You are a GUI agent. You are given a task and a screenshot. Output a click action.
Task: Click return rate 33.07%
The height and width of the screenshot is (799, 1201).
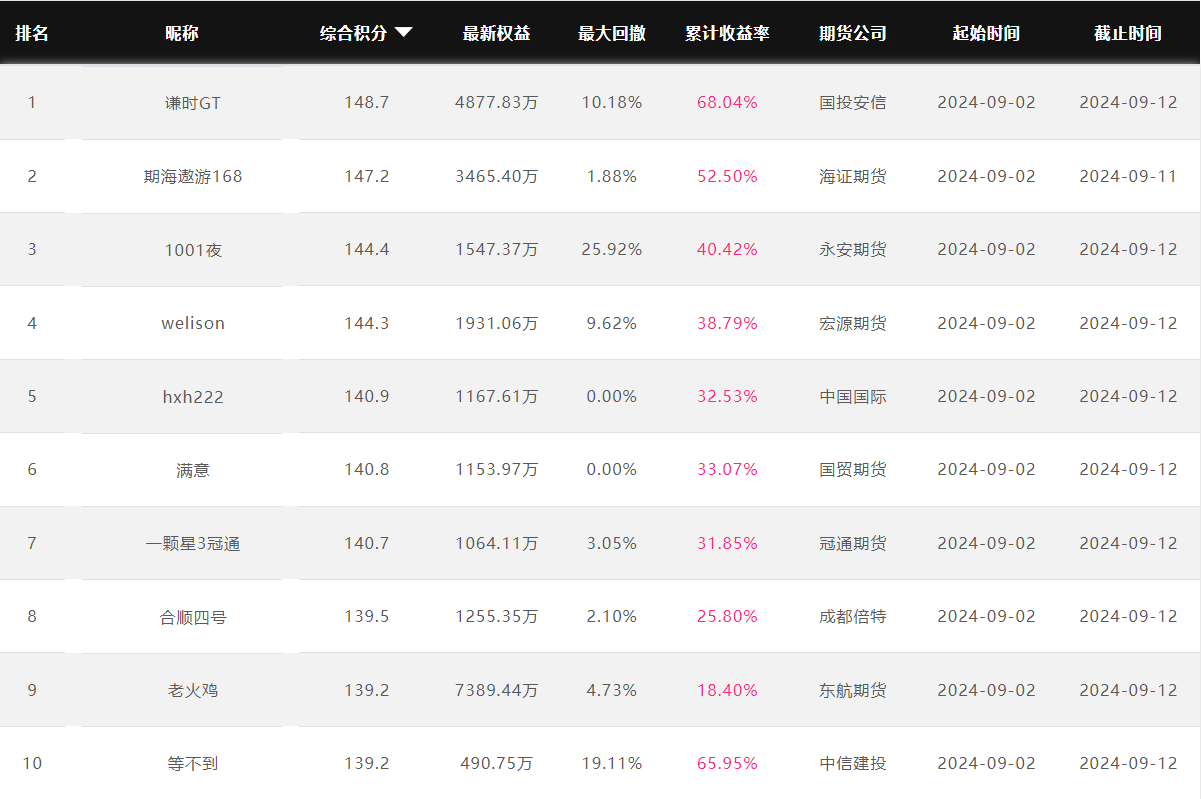point(727,469)
